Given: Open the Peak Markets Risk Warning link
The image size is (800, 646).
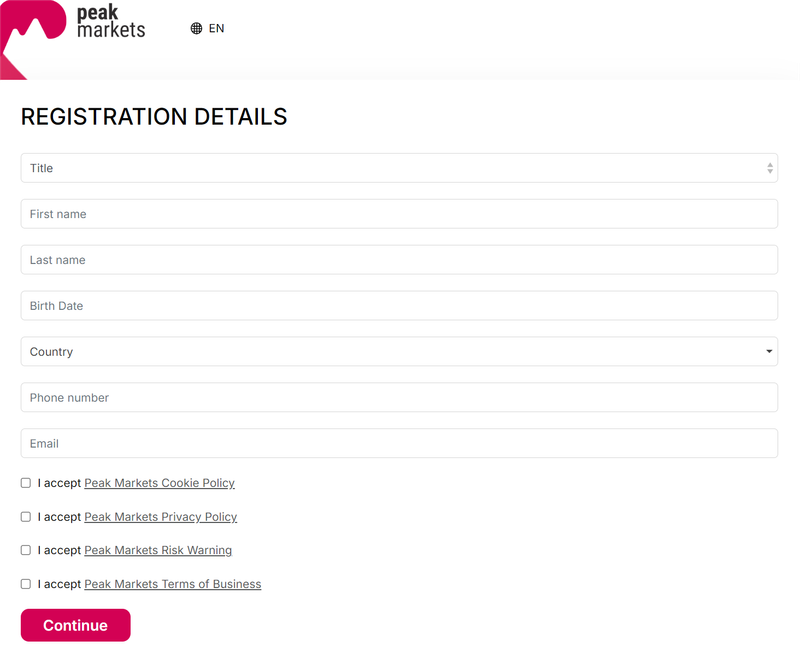Looking at the screenshot, I should point(158,550).
